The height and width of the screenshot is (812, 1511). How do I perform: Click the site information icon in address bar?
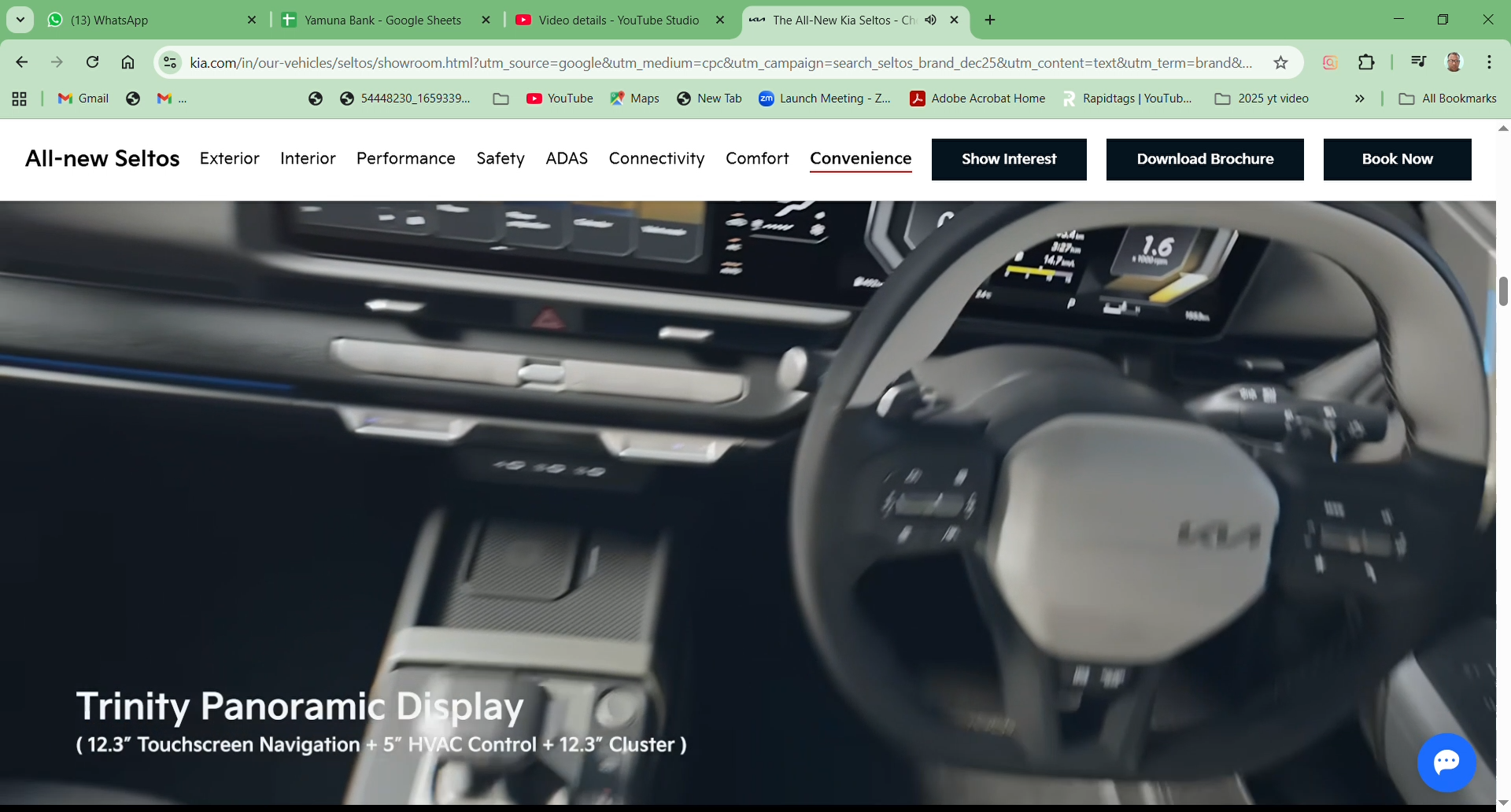tap(170, 63)
